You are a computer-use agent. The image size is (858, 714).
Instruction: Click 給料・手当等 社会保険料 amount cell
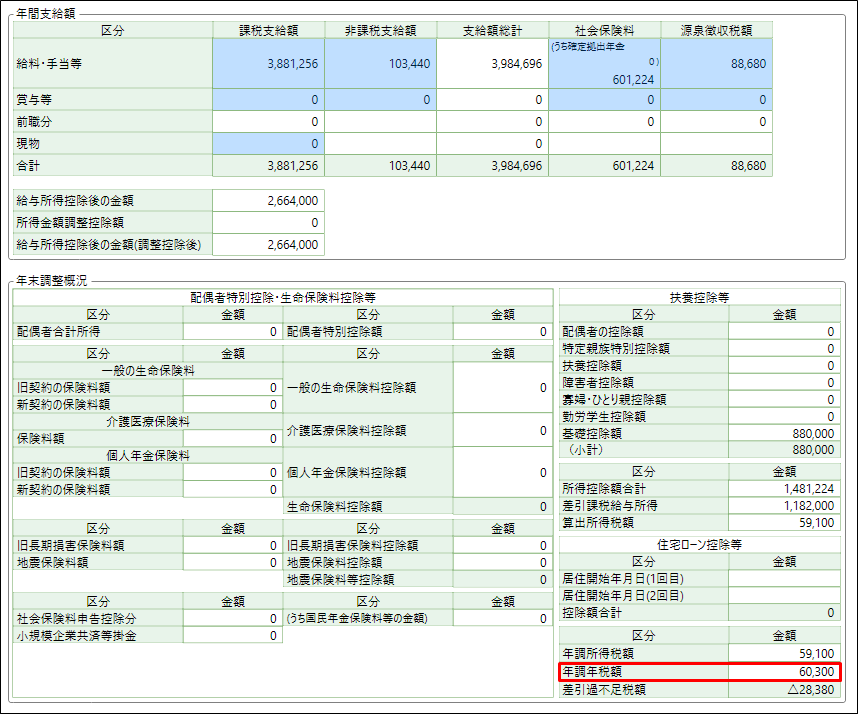tap(604, 64)
